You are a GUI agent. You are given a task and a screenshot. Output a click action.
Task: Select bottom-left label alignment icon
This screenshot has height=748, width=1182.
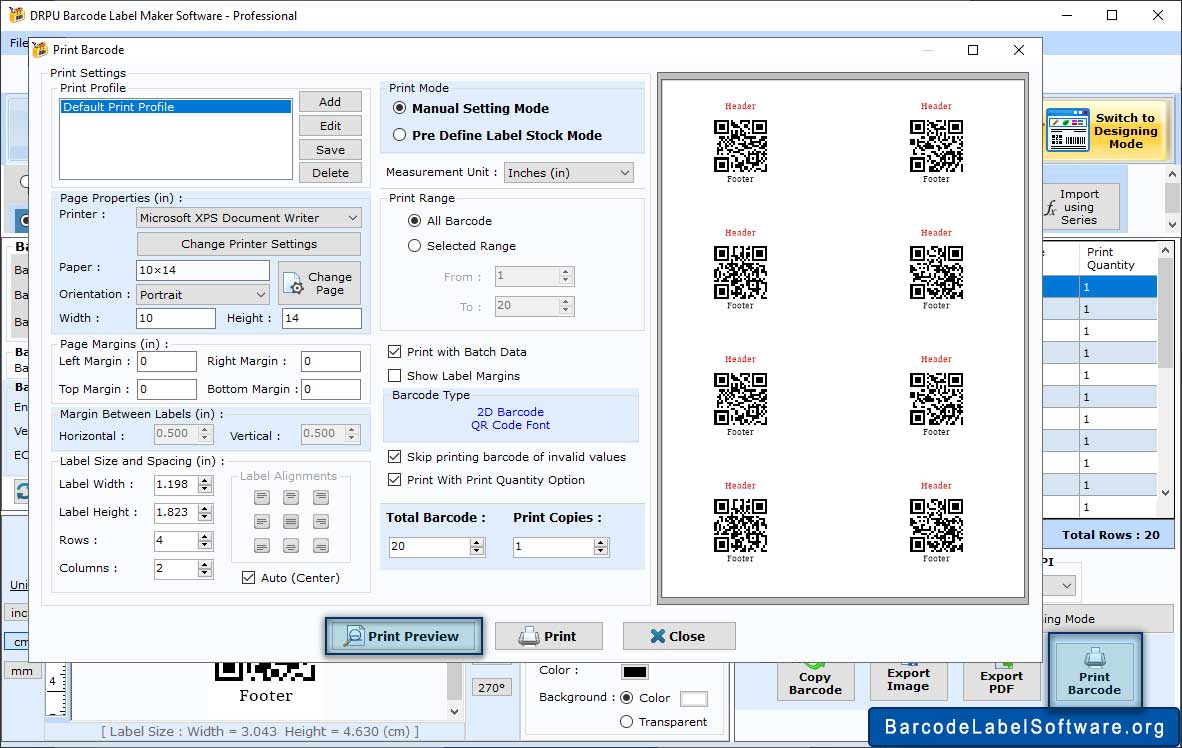pyautogui.click(x=262, y=546)
